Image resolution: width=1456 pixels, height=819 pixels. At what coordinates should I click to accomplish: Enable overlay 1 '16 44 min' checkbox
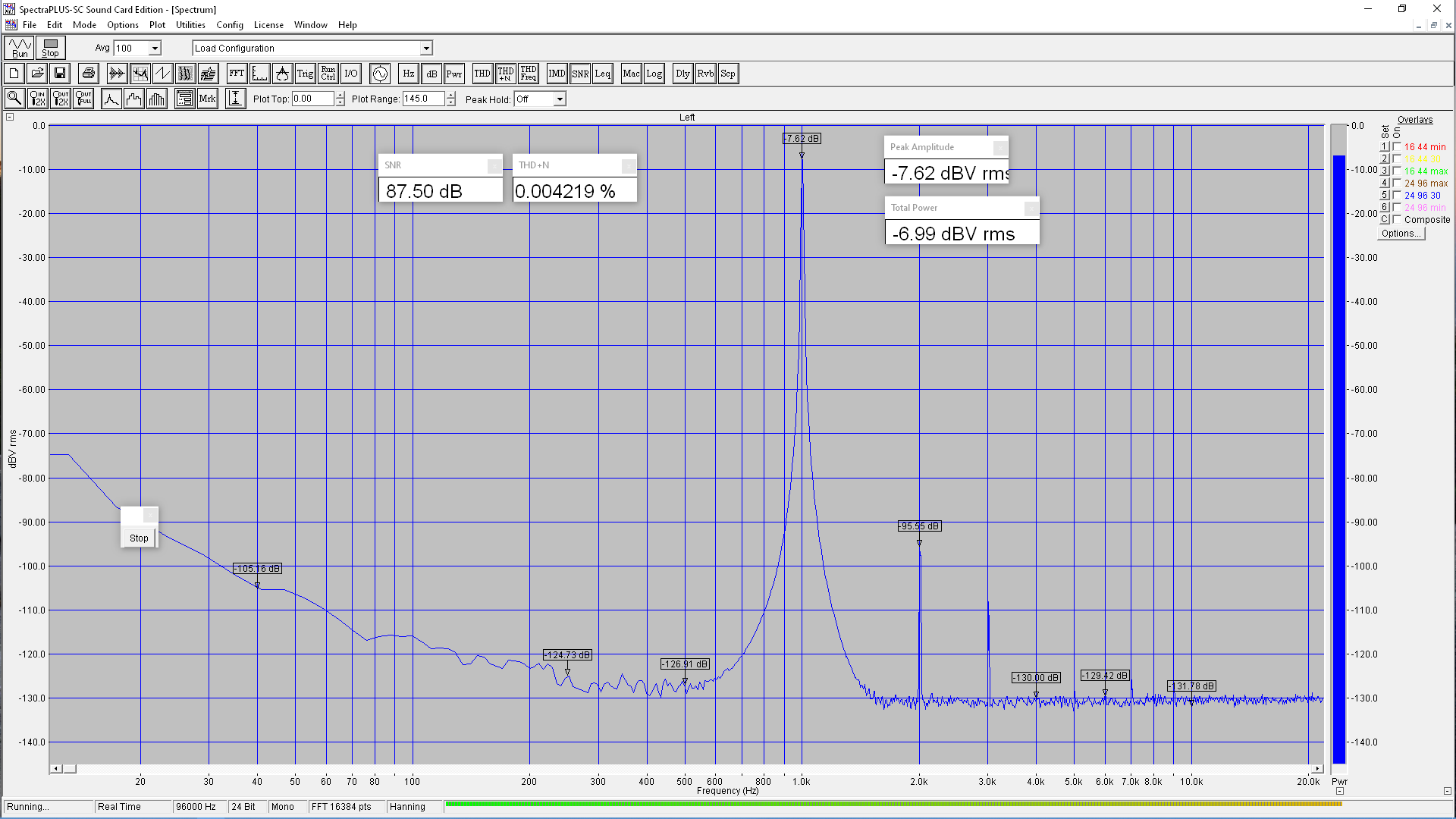(1397, 147)
